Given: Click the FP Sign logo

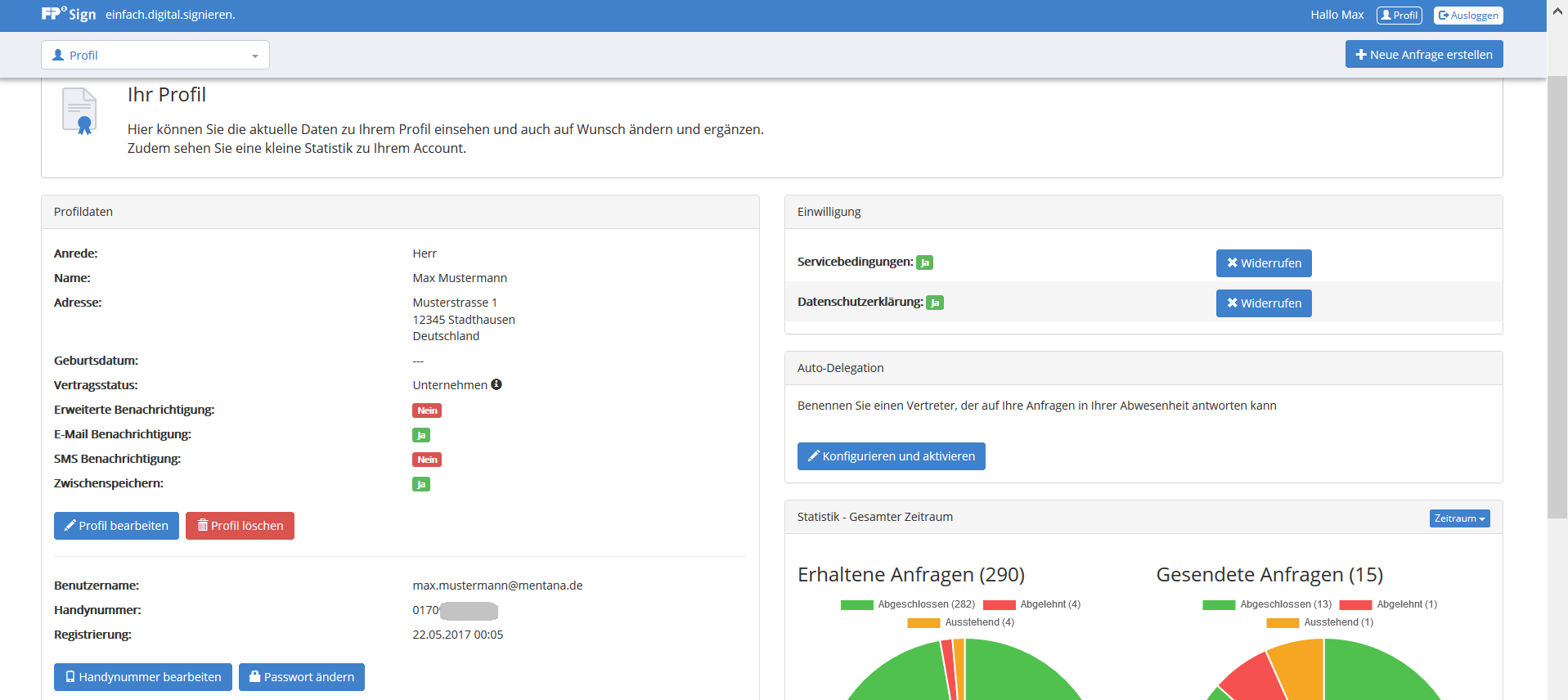Looking at the screenshot, I should click(68, 14).
